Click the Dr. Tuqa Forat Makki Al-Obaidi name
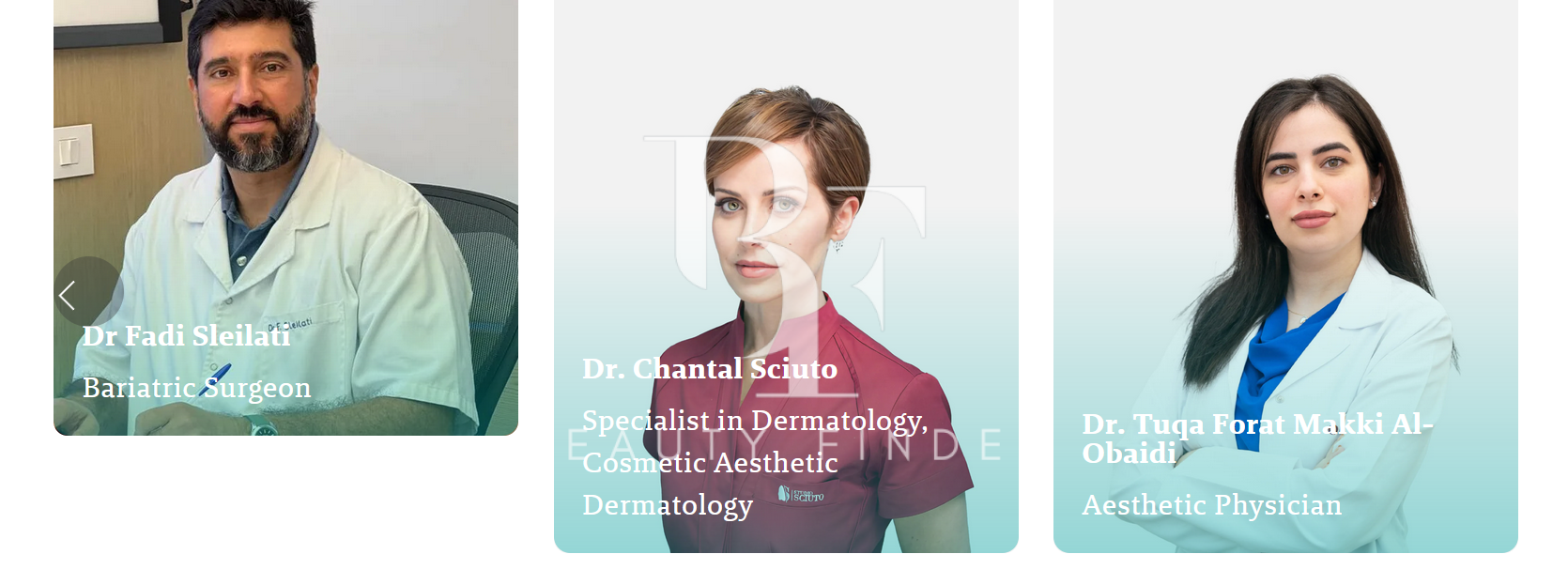Image resolution: width=1568 pixels, height=585 pixels. tap(1258, 438)
